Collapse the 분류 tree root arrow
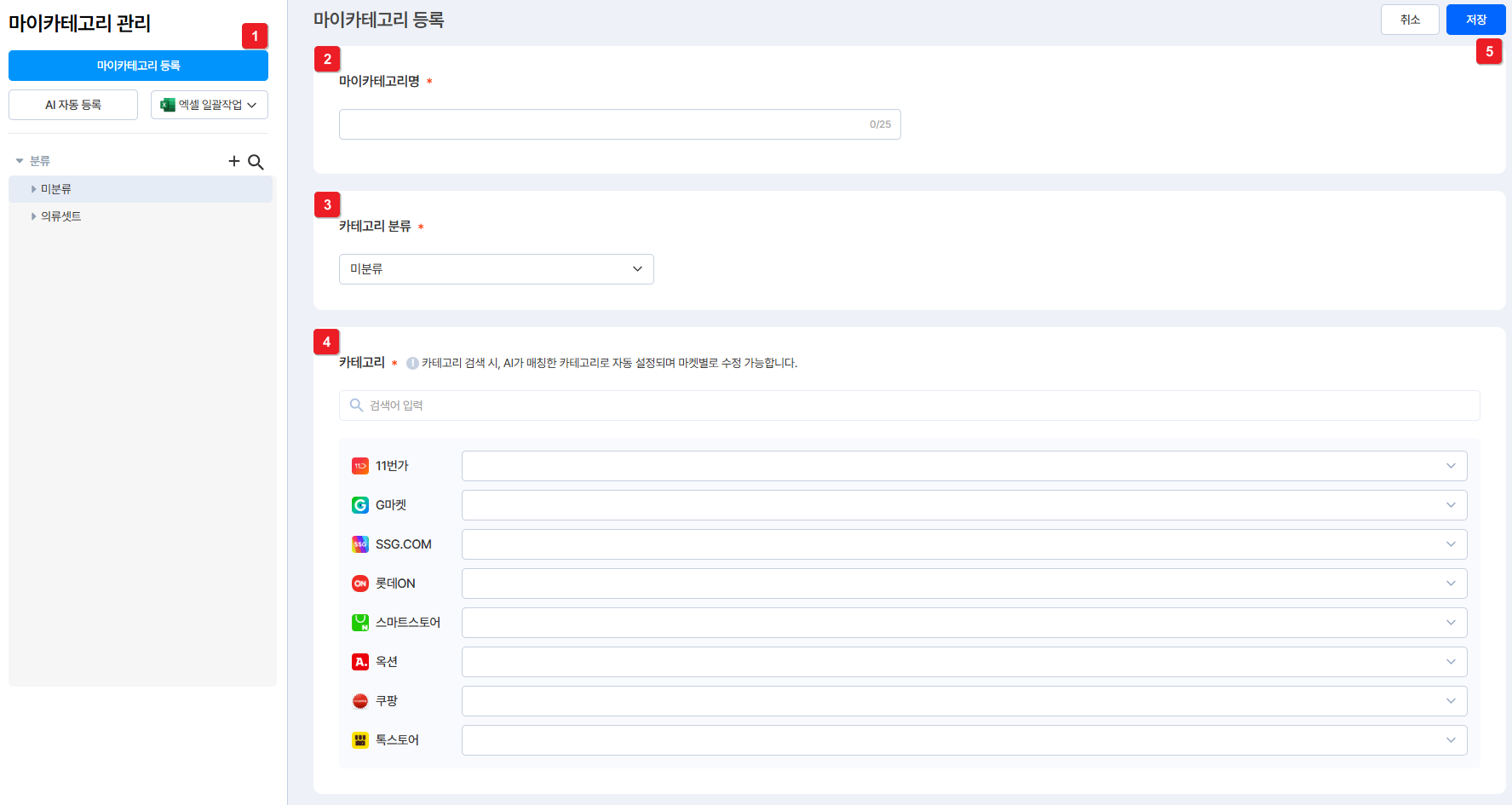Viewport: 1512px width, 805px height. coord(20,161)
